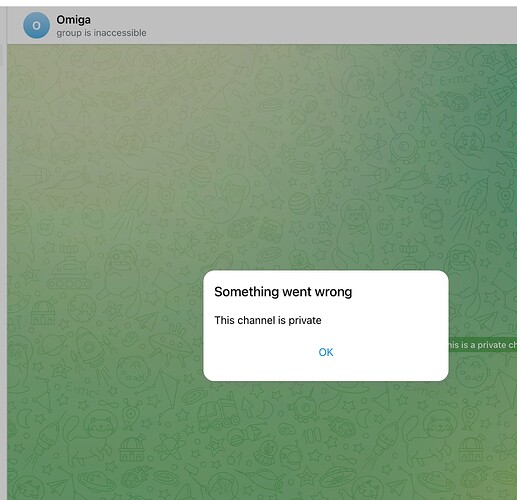Dismiss the error with the OK button
Screen dimensions: 517x500
pos(326,352)
